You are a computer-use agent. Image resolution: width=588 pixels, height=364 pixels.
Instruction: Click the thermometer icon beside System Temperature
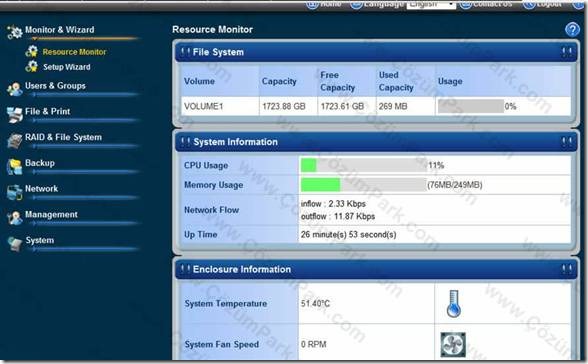(x=453, y=304)
